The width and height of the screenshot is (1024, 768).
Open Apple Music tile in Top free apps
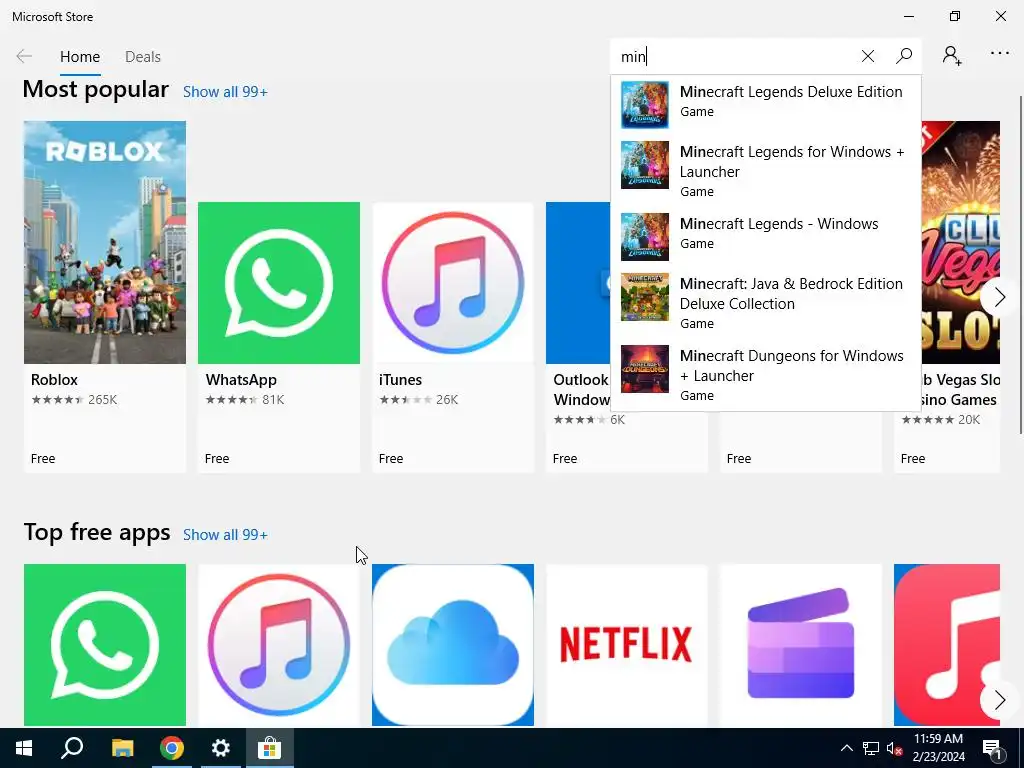pos(947,645)
